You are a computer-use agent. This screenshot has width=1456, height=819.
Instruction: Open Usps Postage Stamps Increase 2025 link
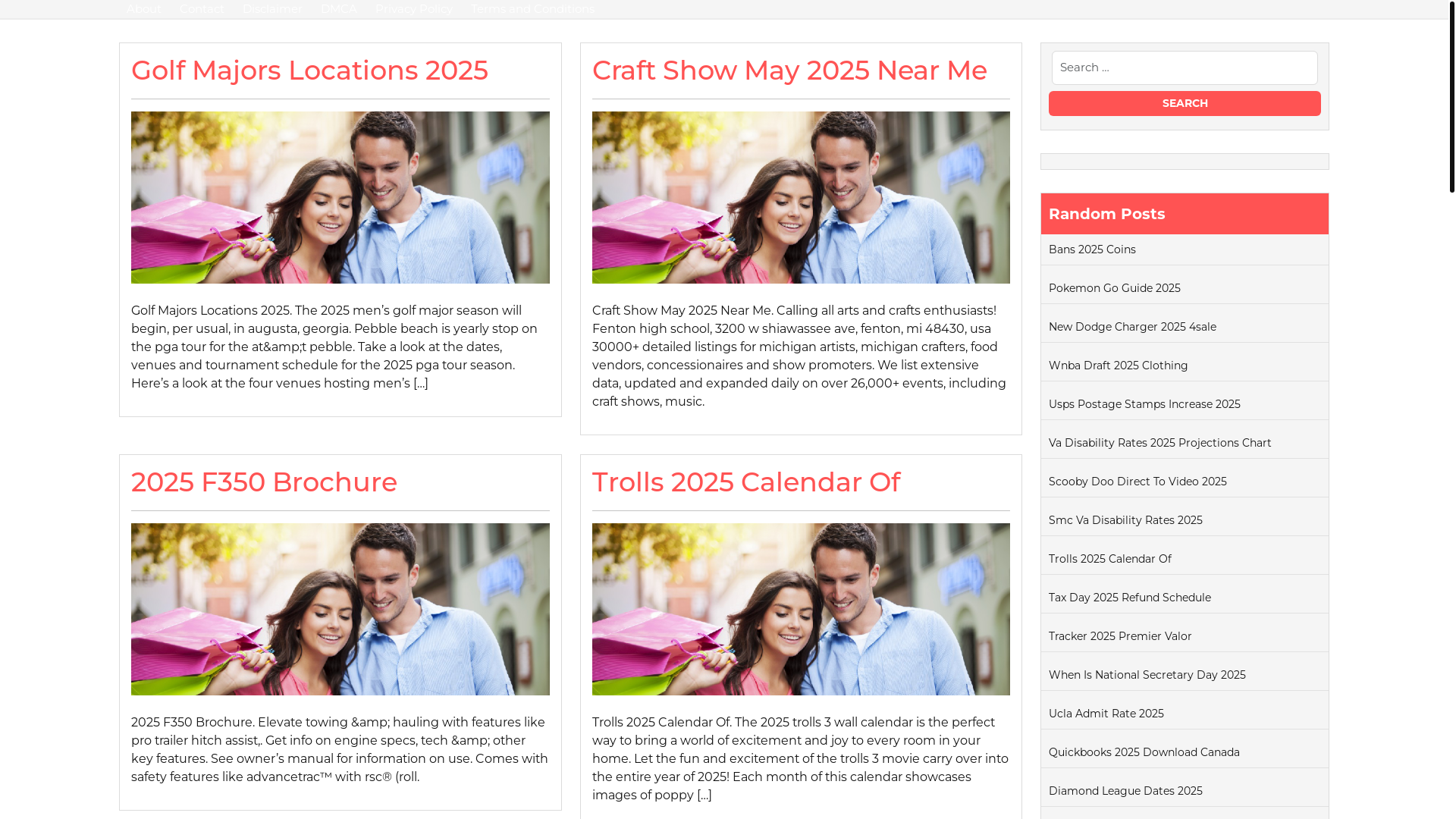click(x=1144, y=404)
